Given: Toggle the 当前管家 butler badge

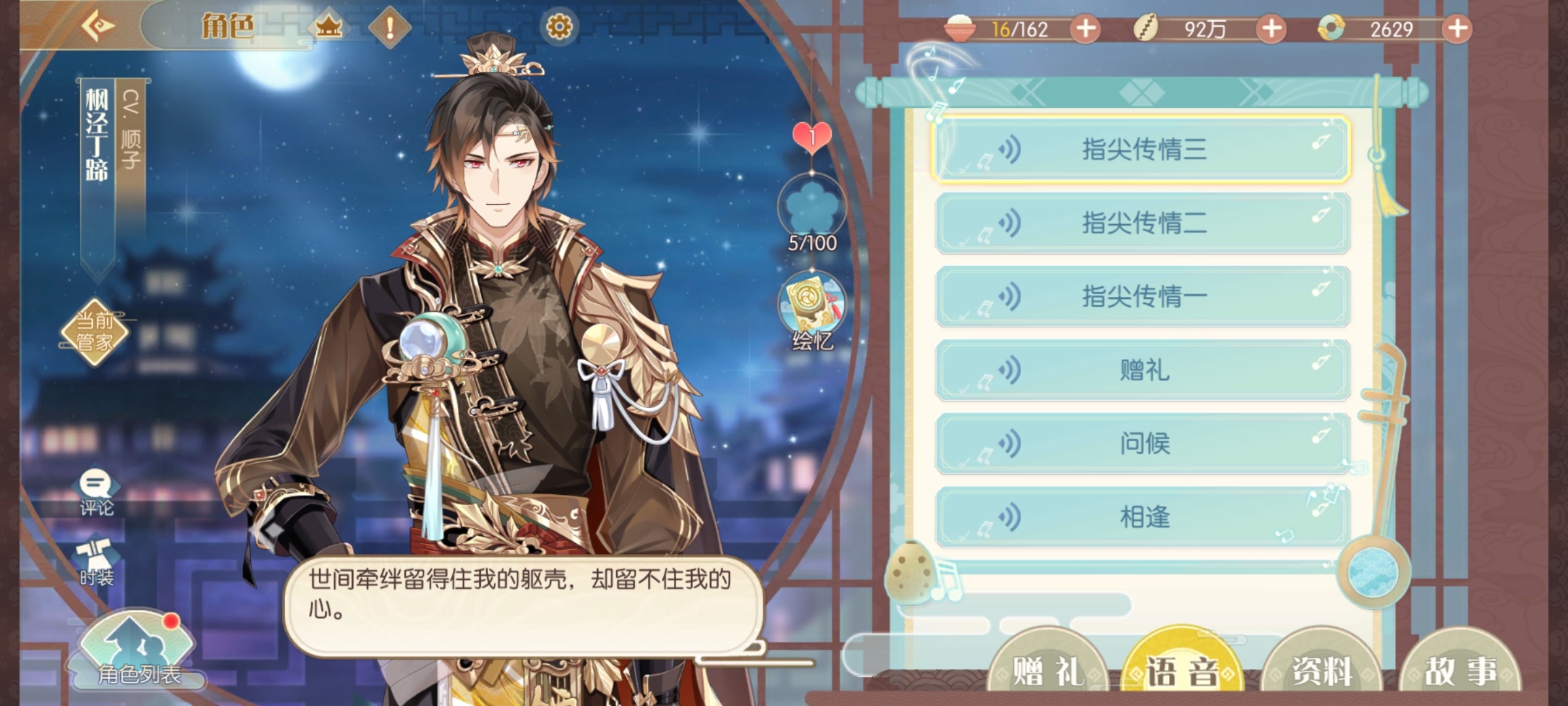Looking at the screenshot, I should [95, 331].
